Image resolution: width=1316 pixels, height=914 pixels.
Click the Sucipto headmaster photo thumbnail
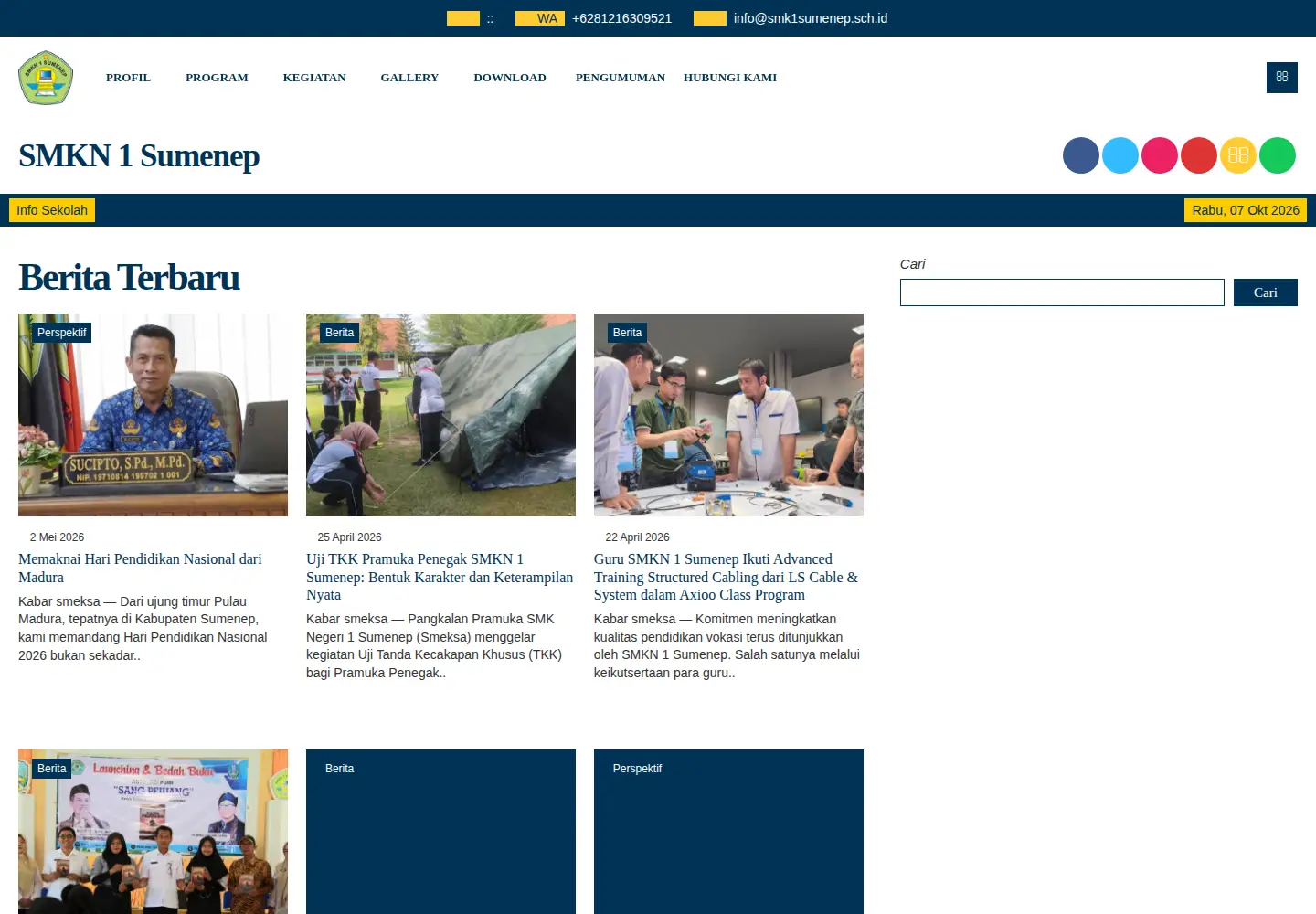pos(153,415)
